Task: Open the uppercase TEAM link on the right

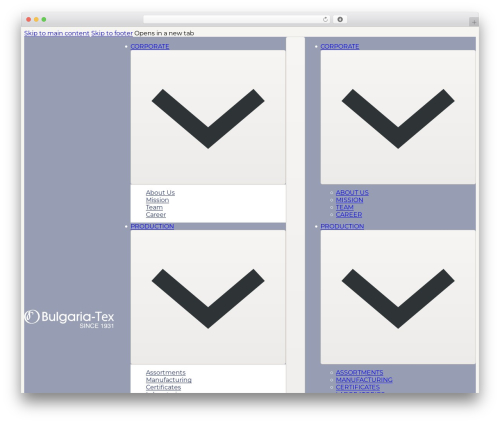Action: (x=345, y=207)
